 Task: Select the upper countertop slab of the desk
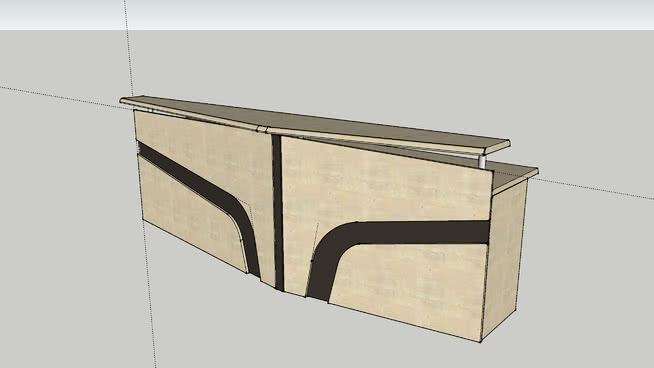pyautogui.click(x=315, y=124)
